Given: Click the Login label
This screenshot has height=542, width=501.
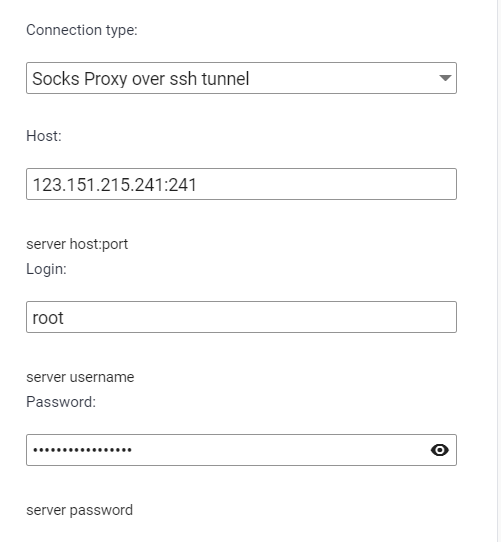Looking at the screenshot, I should tap(46, 269).
